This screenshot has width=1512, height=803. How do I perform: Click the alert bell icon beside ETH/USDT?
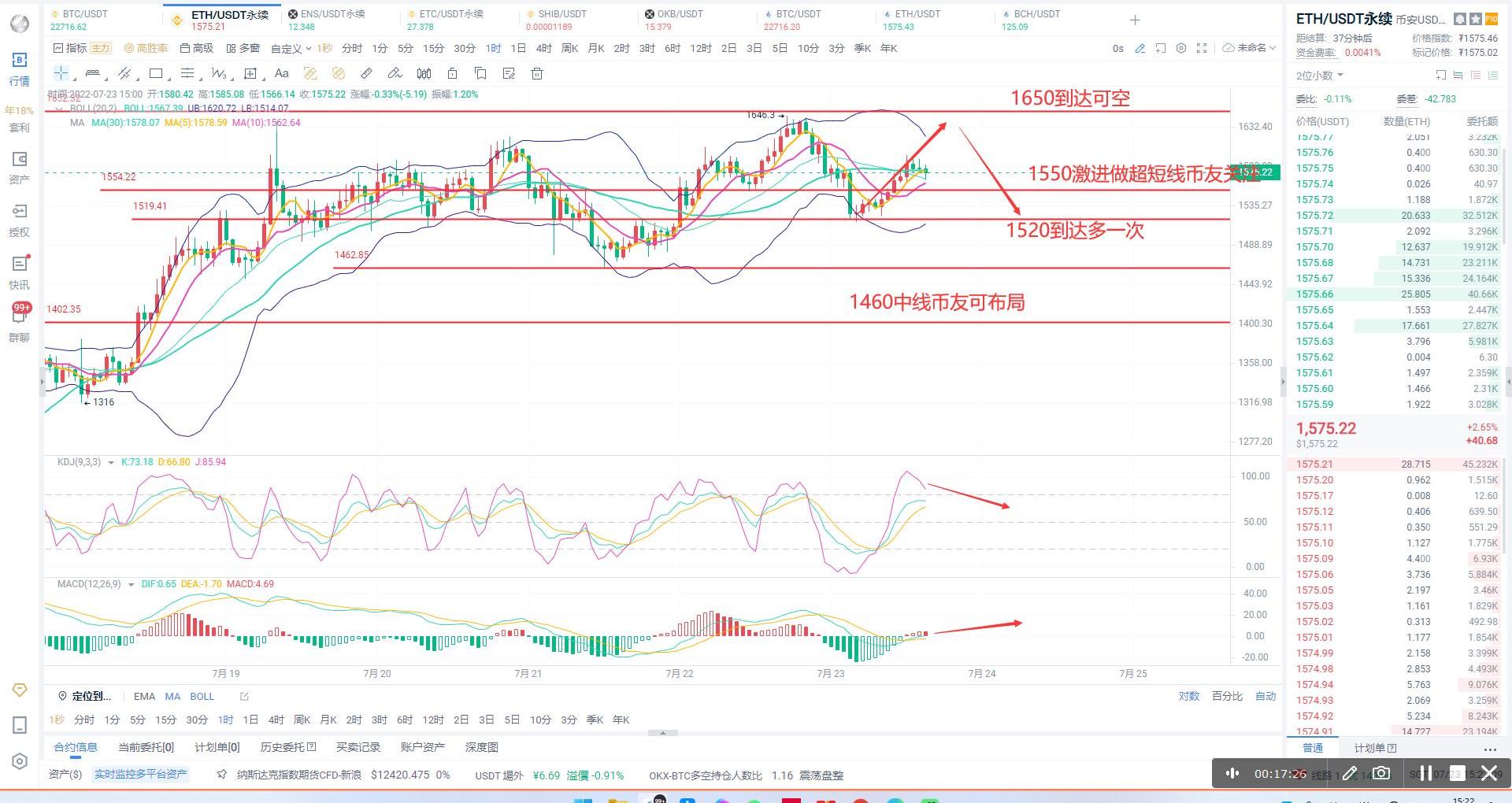(1460, 19)
